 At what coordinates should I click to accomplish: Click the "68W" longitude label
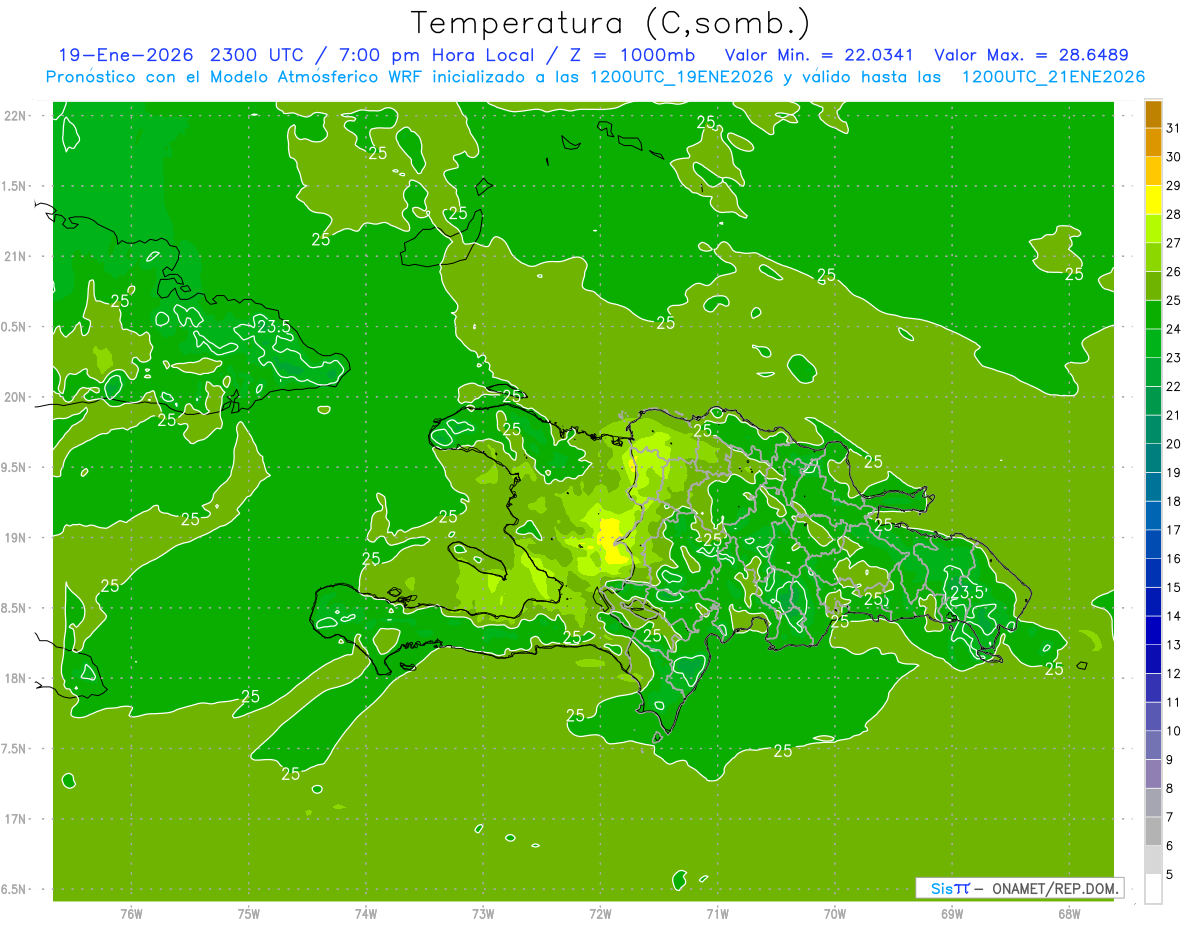(1068, 913)
